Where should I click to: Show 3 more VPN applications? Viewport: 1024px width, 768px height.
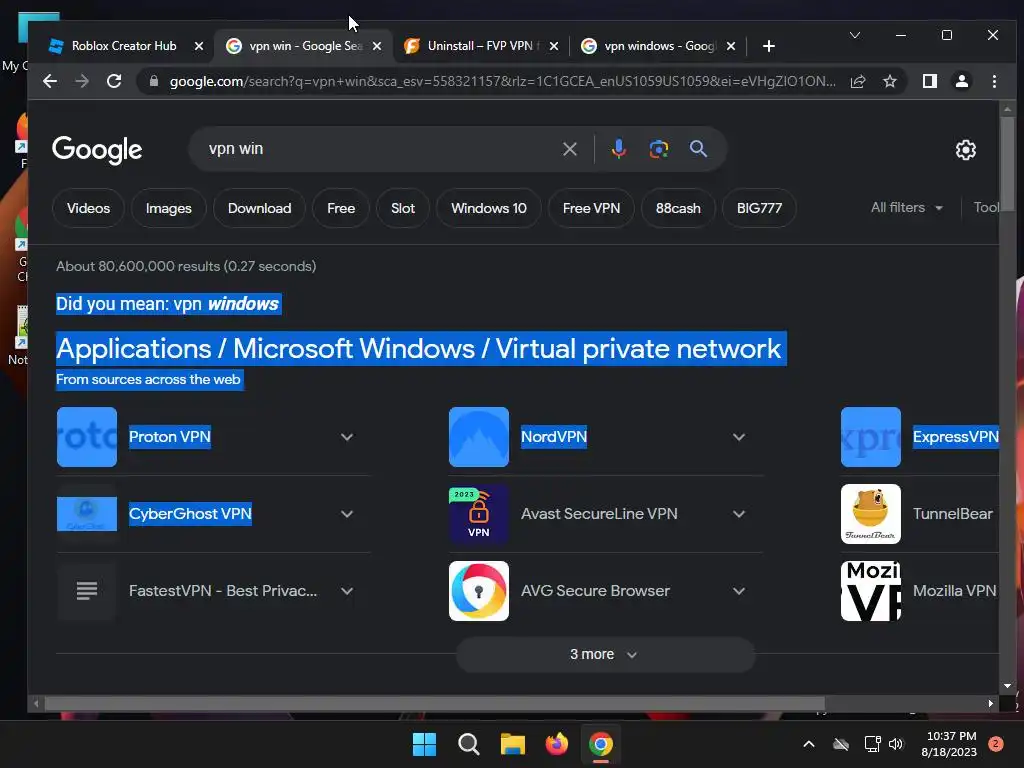tap(605, 654)
